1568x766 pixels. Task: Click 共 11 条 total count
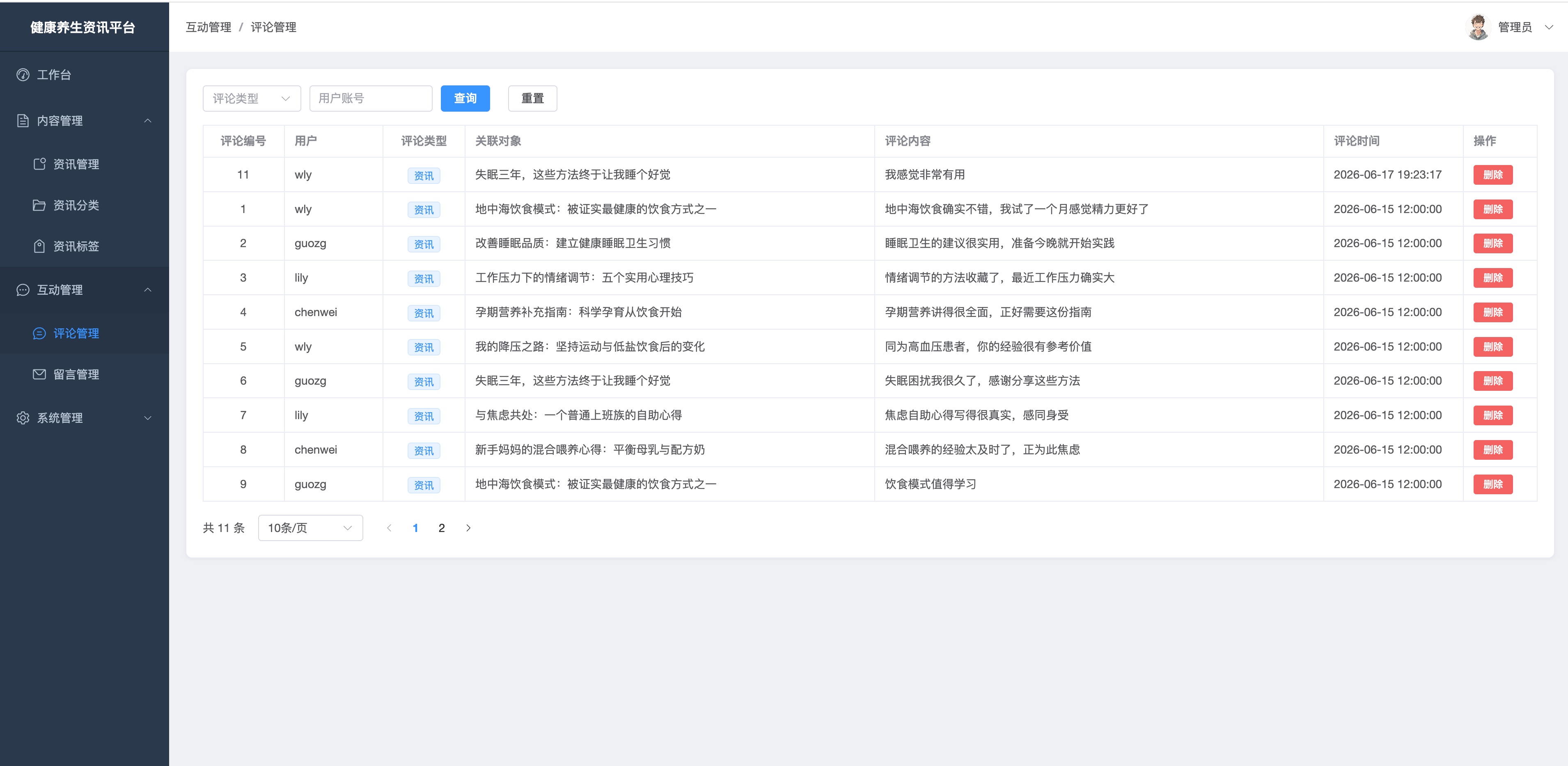[x=223, y=528]
